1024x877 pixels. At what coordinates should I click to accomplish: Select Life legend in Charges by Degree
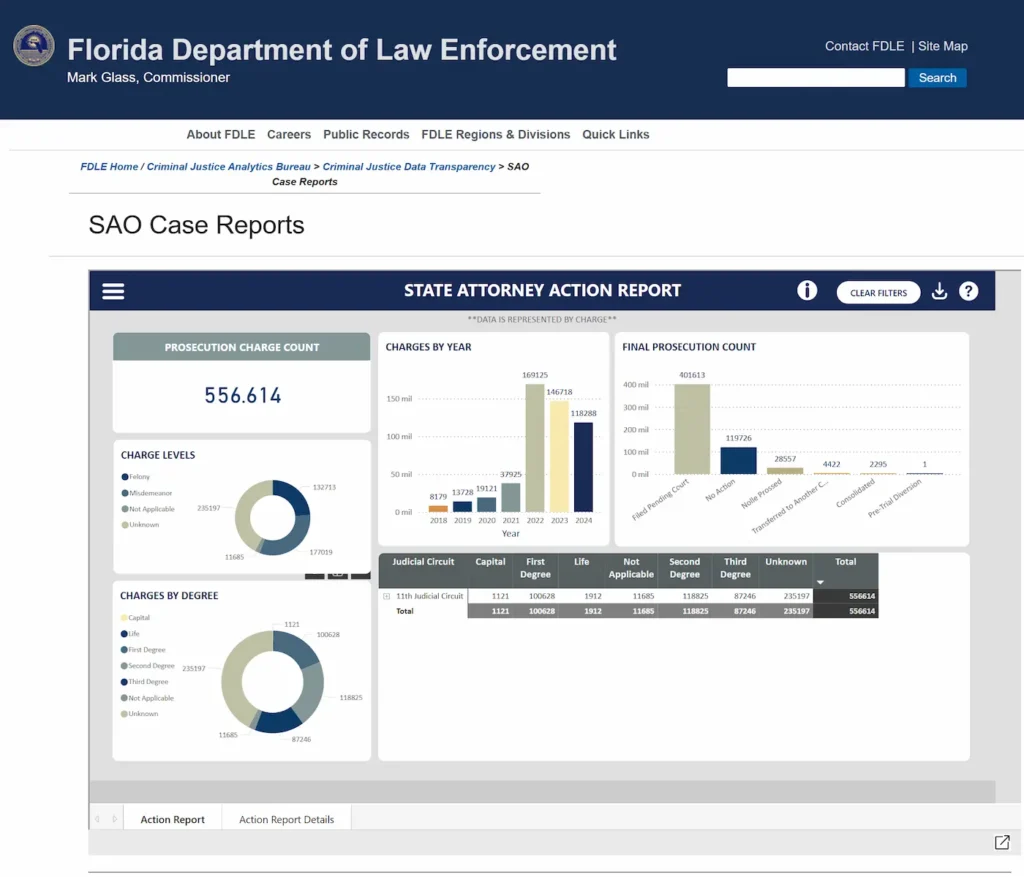(130, 633)
